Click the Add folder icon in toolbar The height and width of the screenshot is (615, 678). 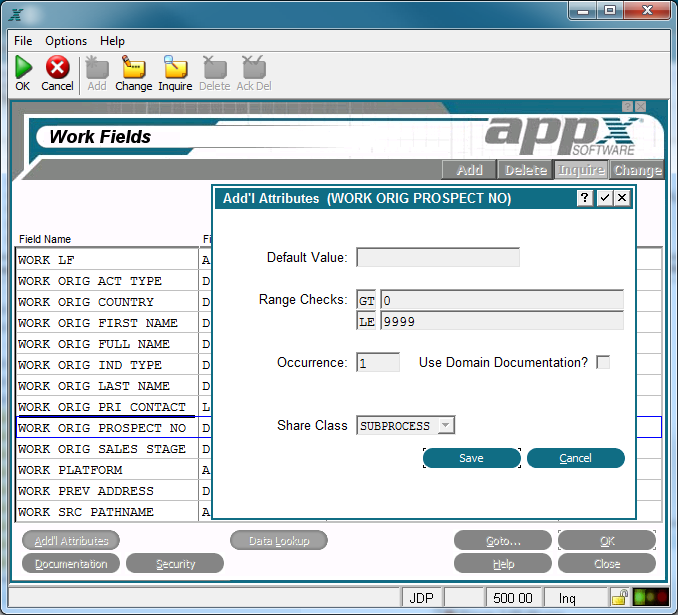point(97,67)
